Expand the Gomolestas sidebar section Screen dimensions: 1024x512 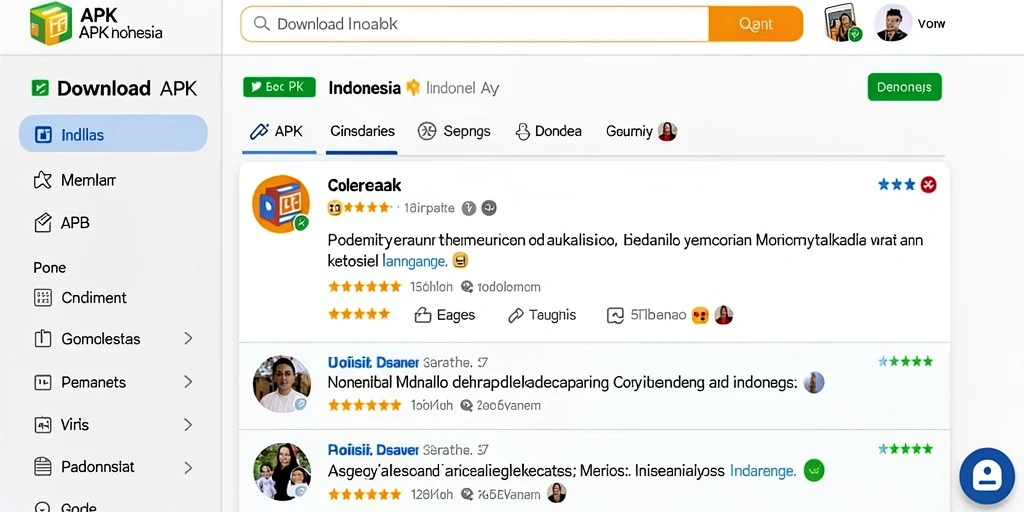coord(188,338)
